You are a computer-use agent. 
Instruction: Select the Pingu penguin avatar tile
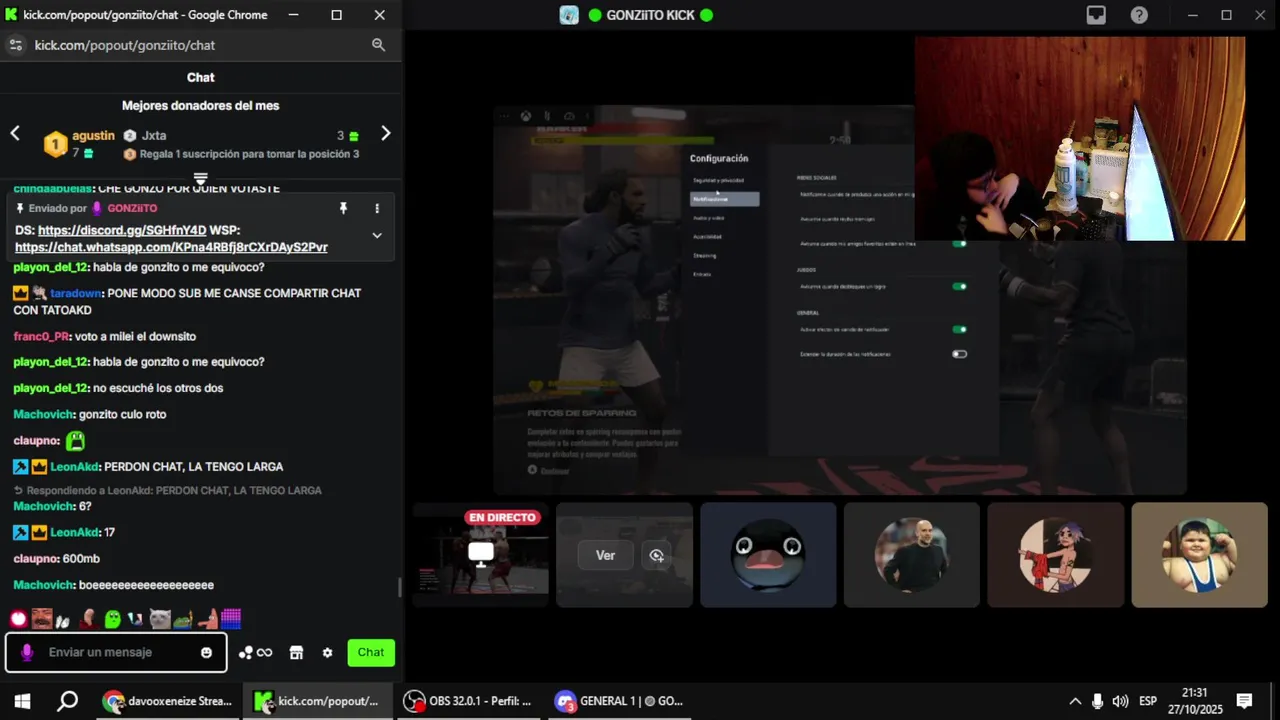coord(768,555)
